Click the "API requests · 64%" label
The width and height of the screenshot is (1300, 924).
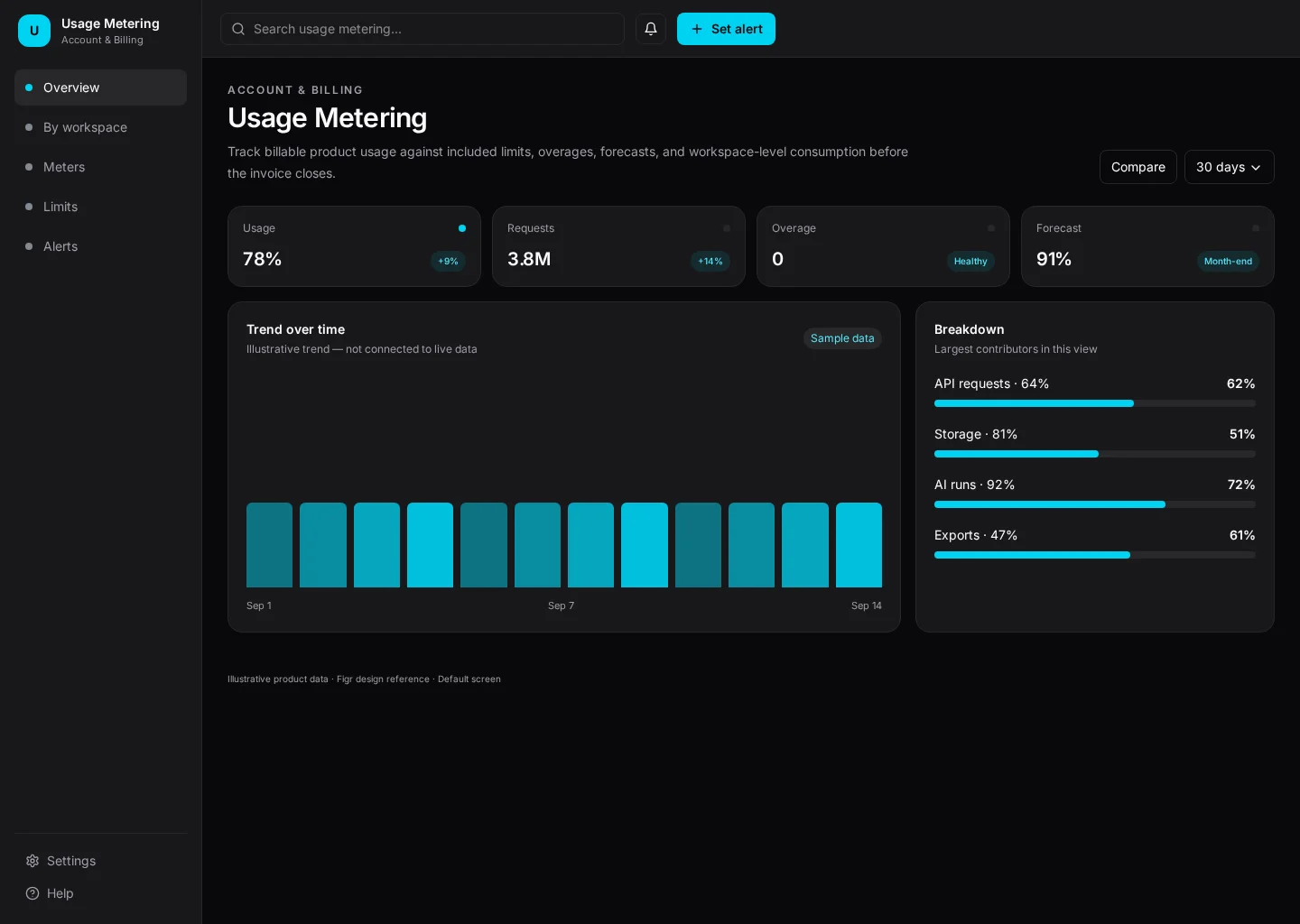(x=991, y=383)
